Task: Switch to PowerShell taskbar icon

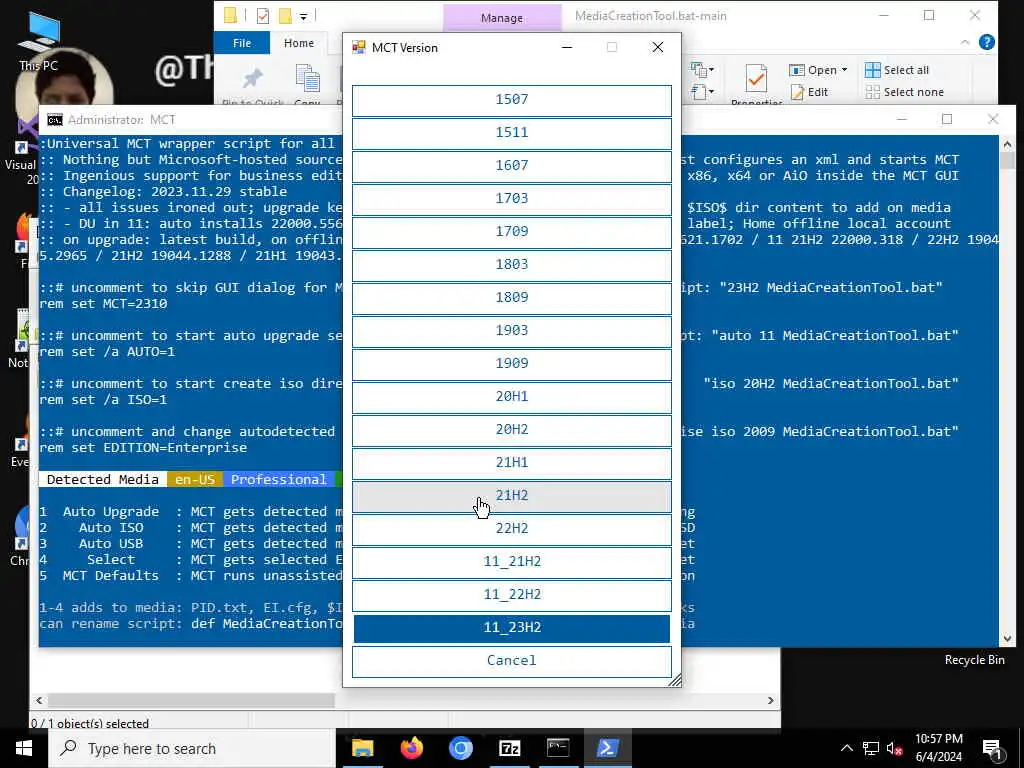Action: tap(607, 748)
